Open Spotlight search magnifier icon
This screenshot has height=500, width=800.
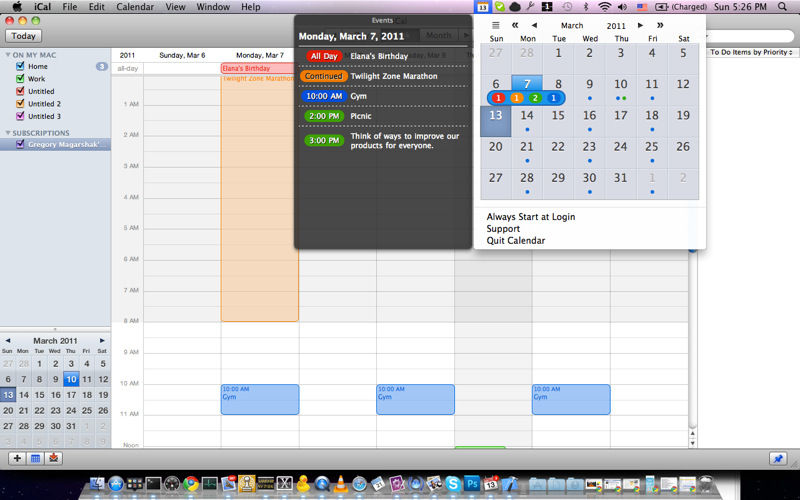782,7
